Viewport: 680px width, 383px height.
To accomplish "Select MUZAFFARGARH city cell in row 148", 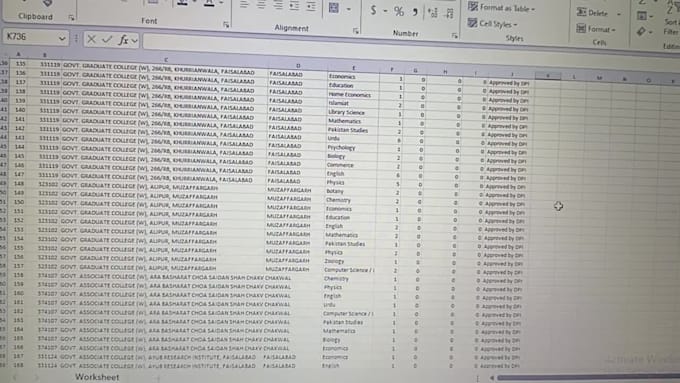I will [289, 190].
